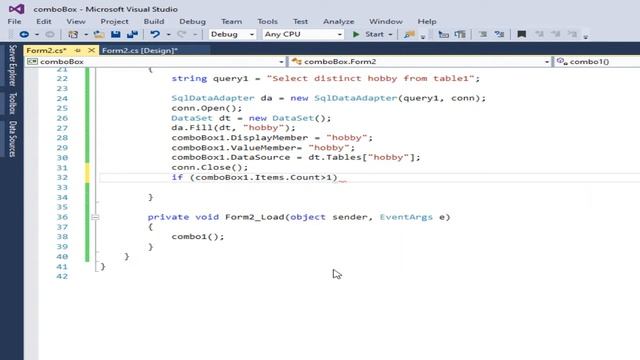Switch to the Form2.cs* tab
The image size is (640, 360).
tap(47, 50)
